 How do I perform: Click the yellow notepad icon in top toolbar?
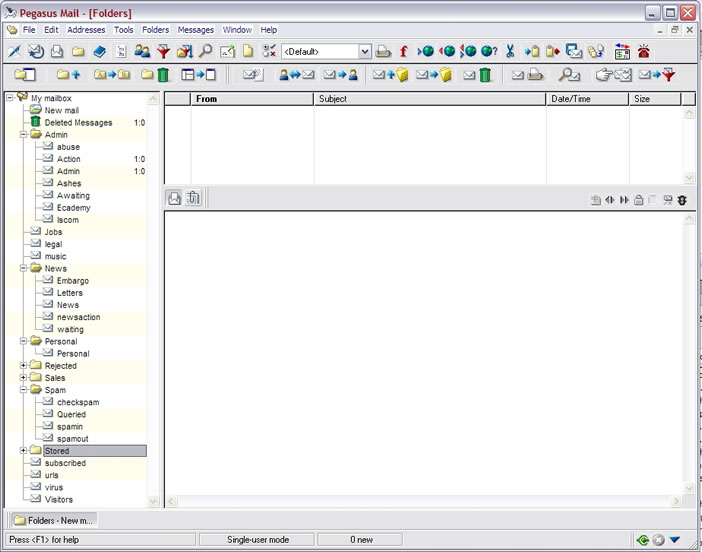[x=248, y=51]
